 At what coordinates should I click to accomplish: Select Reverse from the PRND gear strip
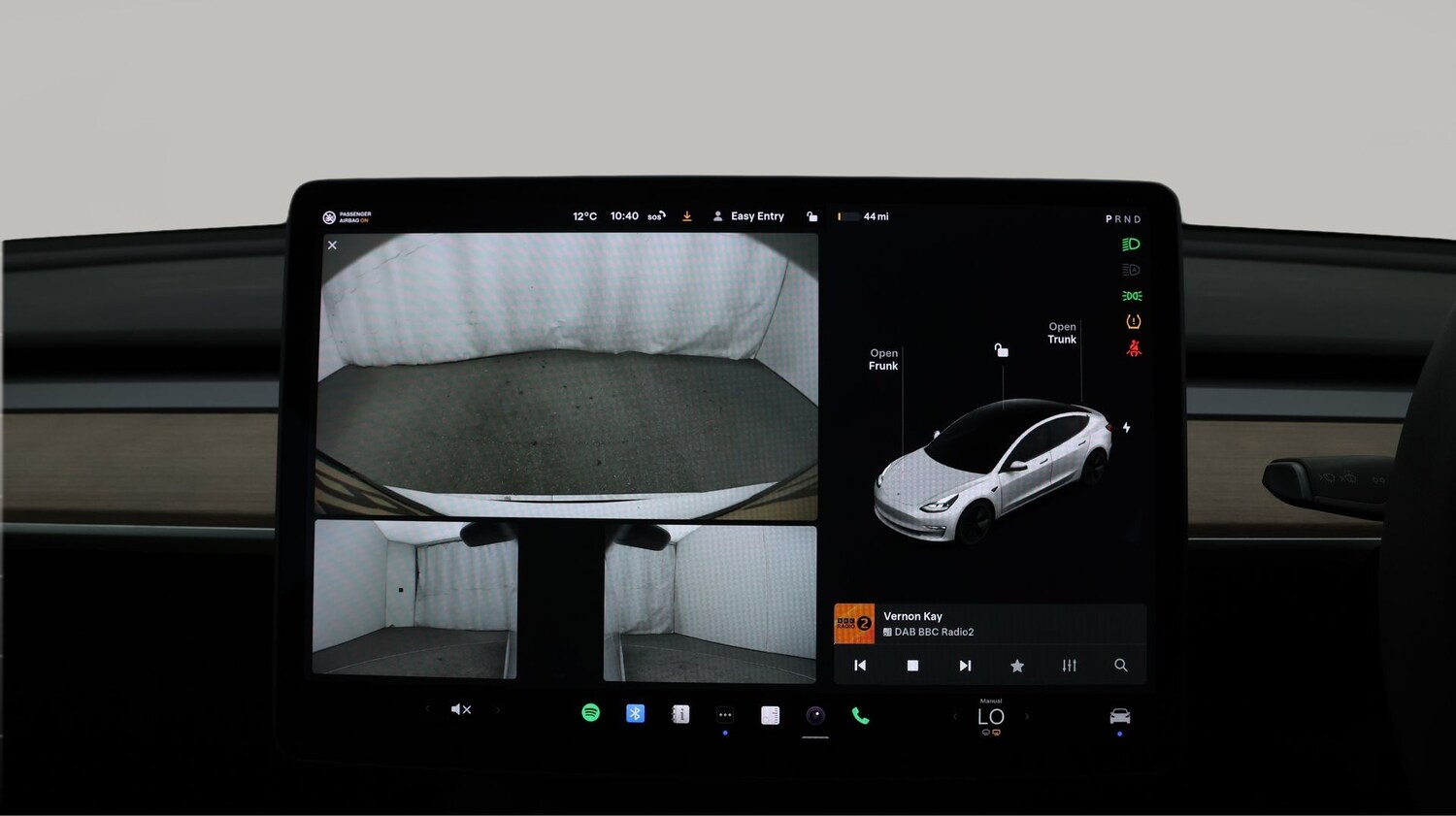(1117, 218)
